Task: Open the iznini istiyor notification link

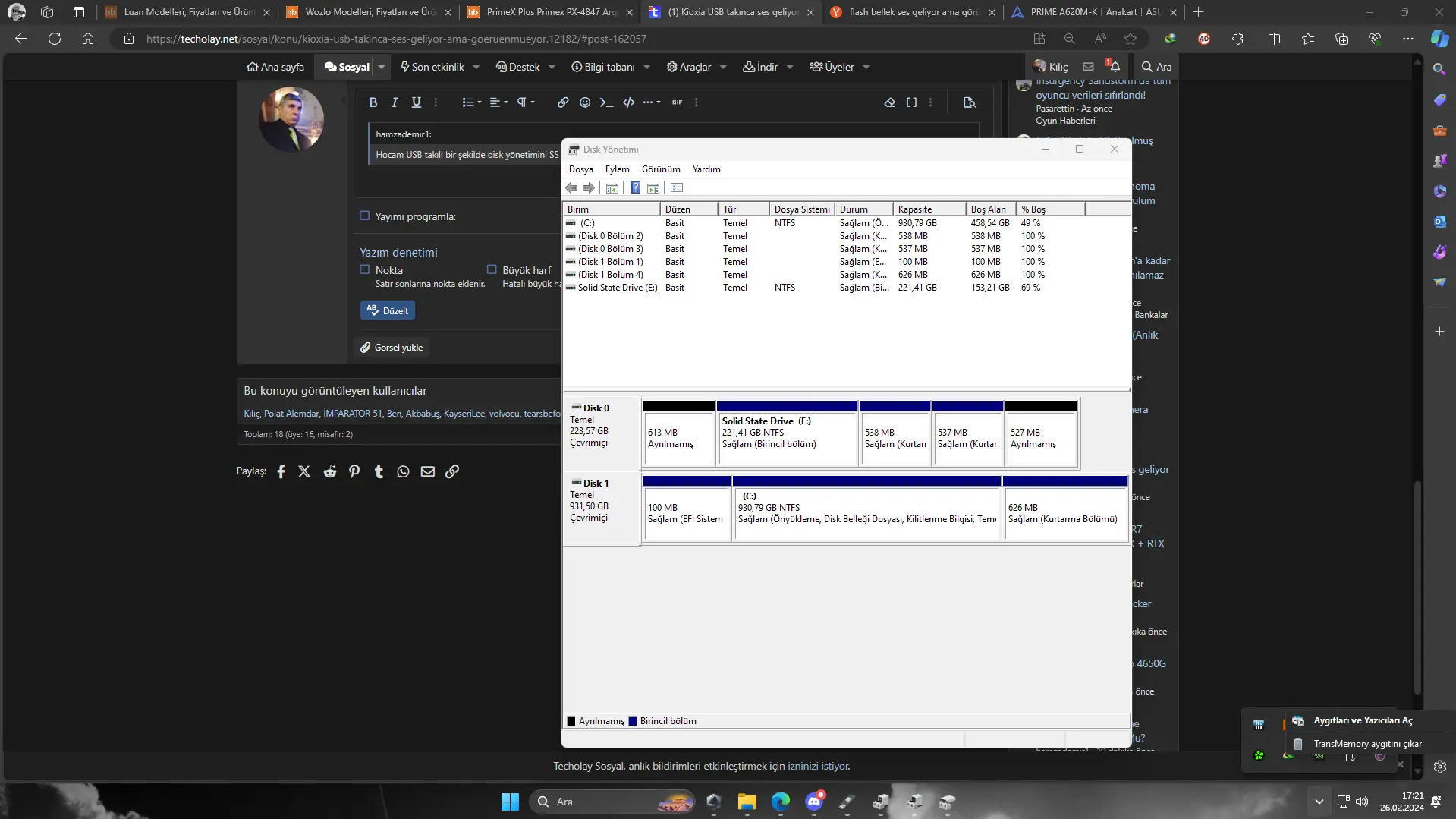Action: [818, 766]
